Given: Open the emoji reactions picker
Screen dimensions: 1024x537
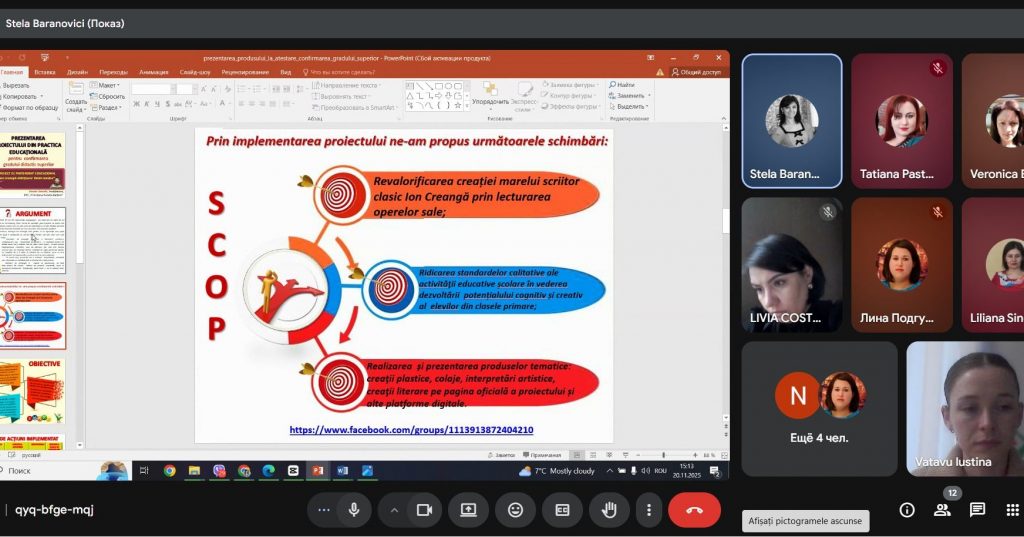Looking at the screenshot, I should (515, 510).
